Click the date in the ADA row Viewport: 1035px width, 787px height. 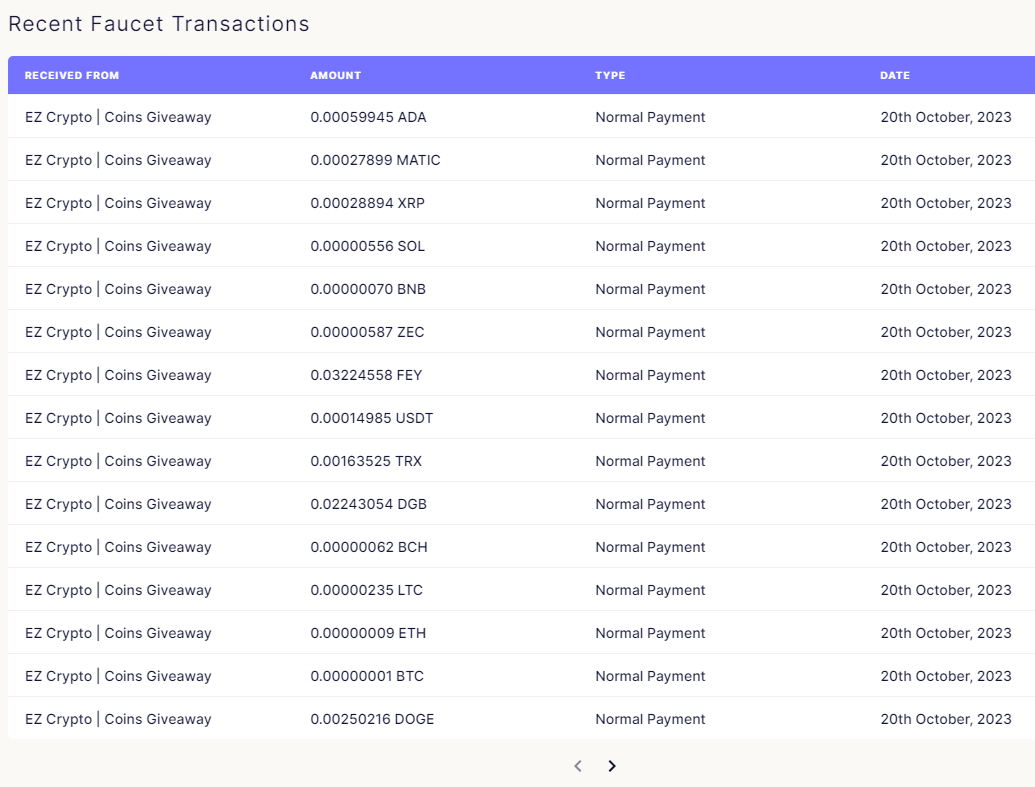[x=946, y=117]
